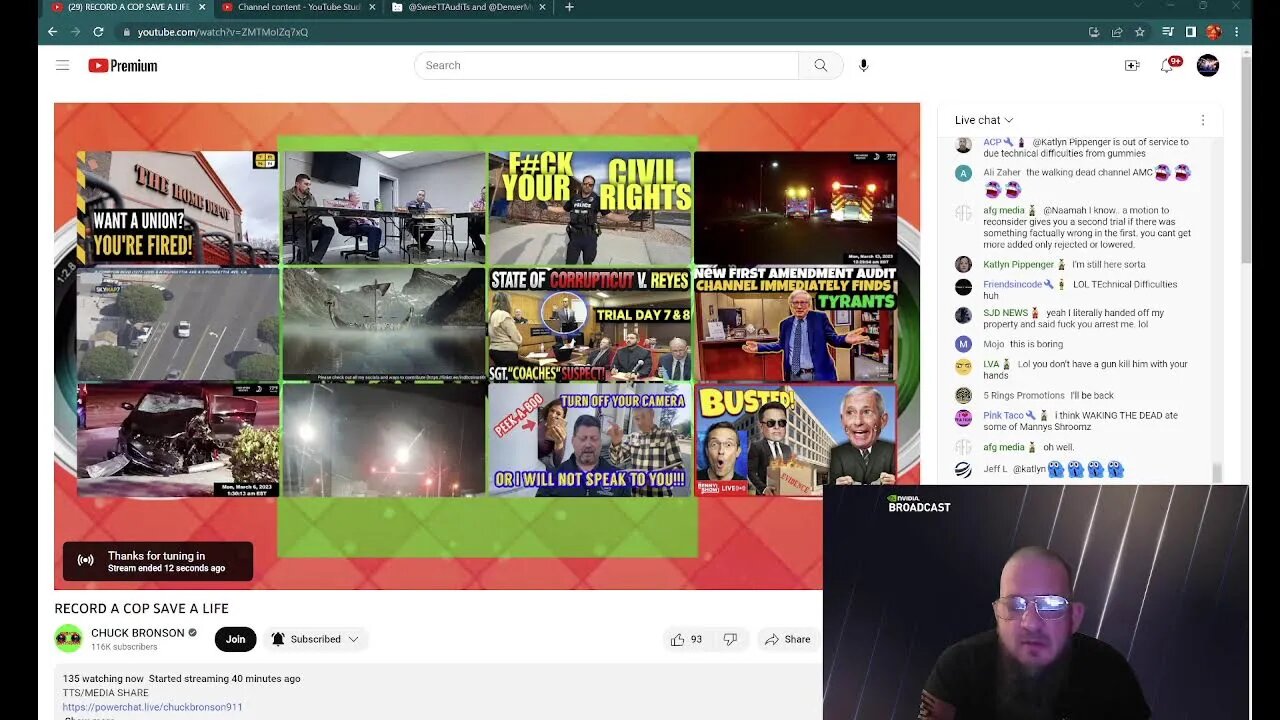
Task: Click the video title RECORD A COP SAVE A LIFE
Action: pos(141,608)
